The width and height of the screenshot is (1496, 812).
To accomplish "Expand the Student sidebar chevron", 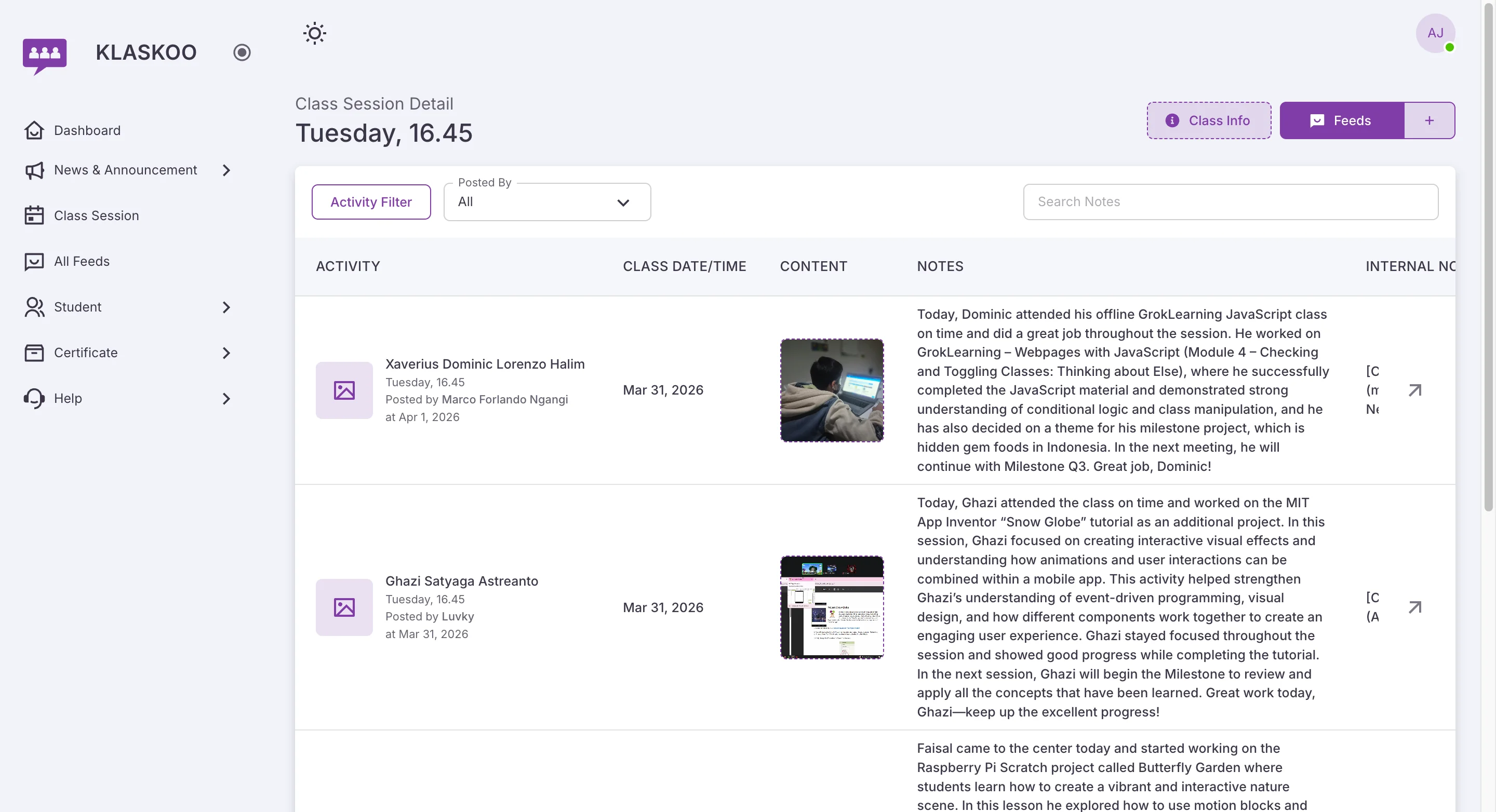I will (226, 306).
